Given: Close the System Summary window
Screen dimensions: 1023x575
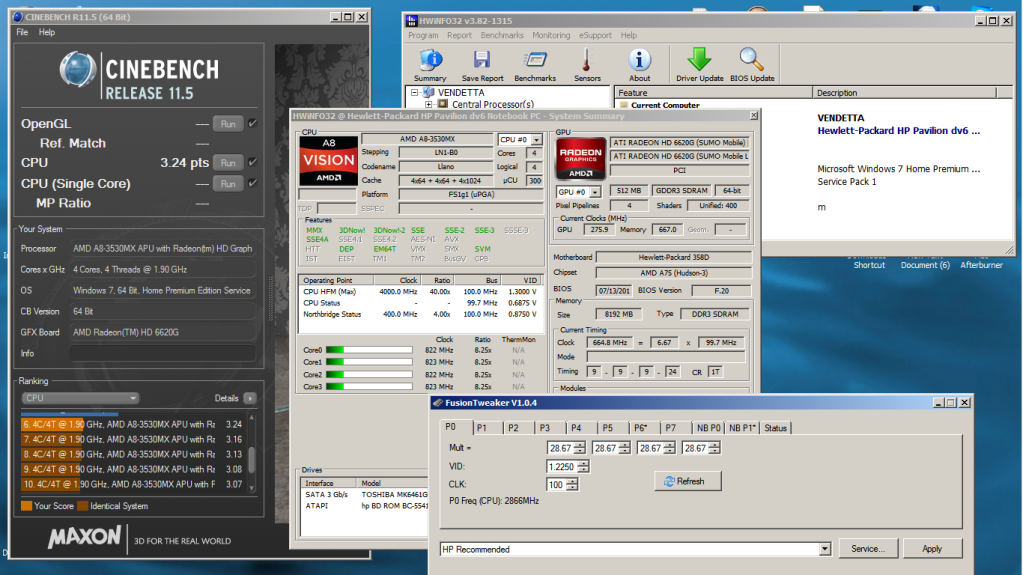Looking at the screenshot, I should pos(754,116).
